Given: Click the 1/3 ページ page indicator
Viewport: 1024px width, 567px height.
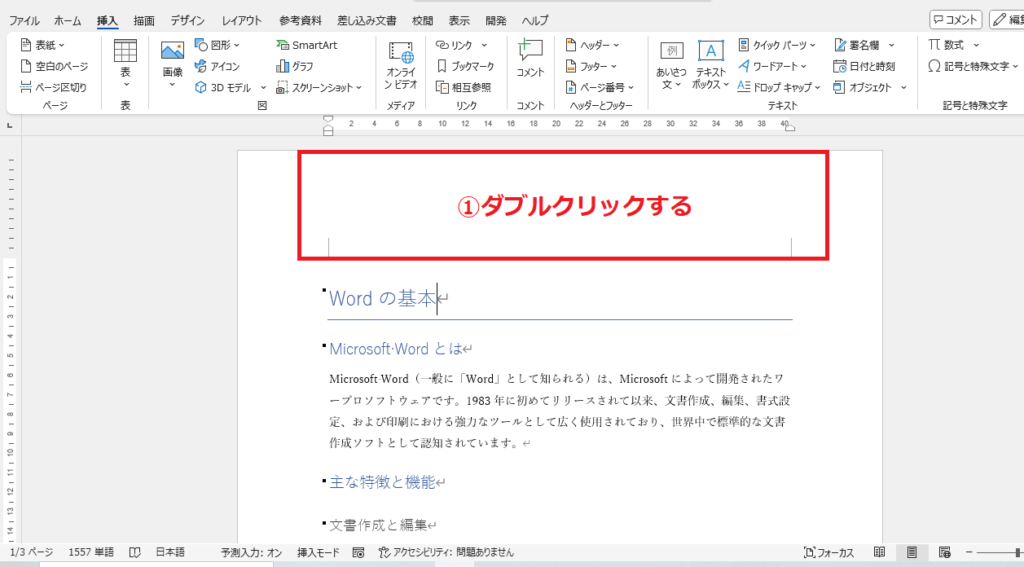Looking at the screenshot, I should tap(31, 553).
